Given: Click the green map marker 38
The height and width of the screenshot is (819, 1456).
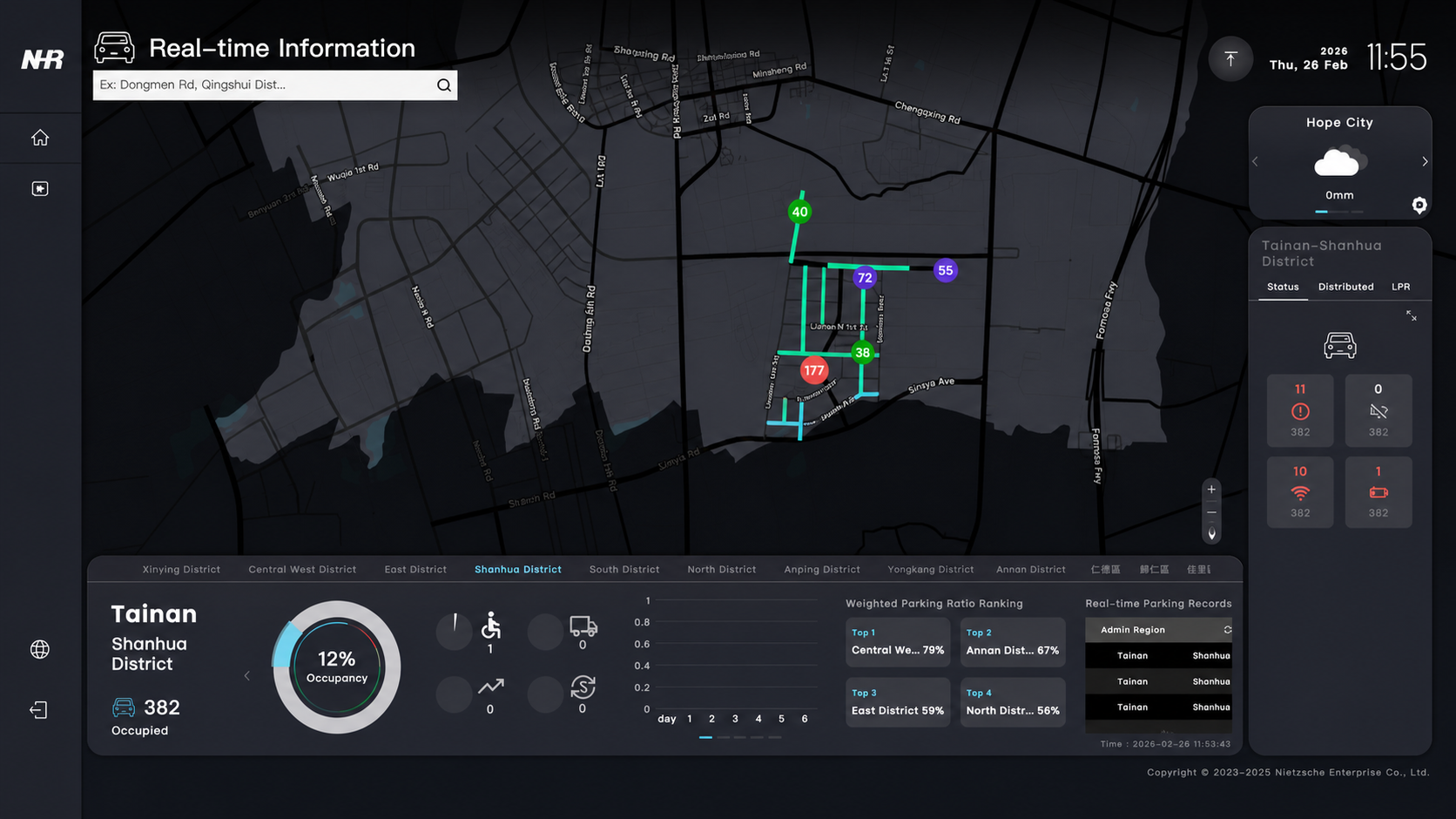Looking at the screenshot, I should (862, 353).
